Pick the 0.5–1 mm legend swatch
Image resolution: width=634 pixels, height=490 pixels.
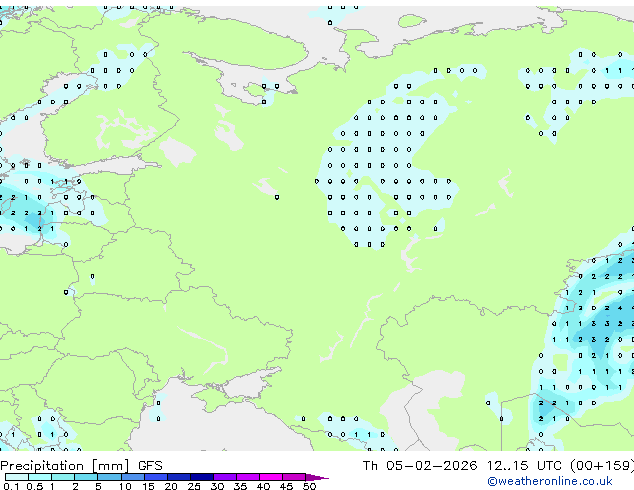point(40,477)
